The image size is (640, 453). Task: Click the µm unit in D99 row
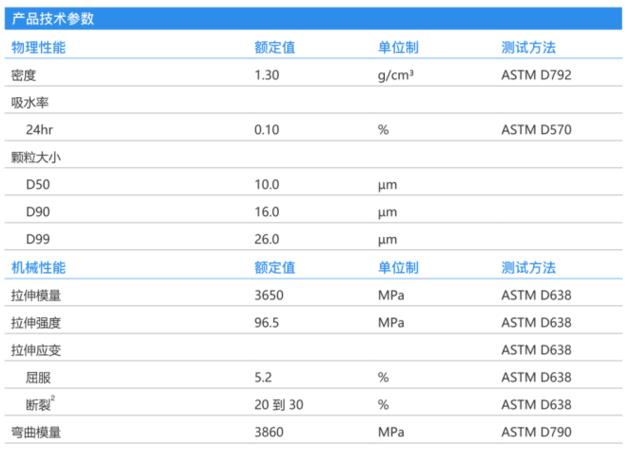(387, 240)
